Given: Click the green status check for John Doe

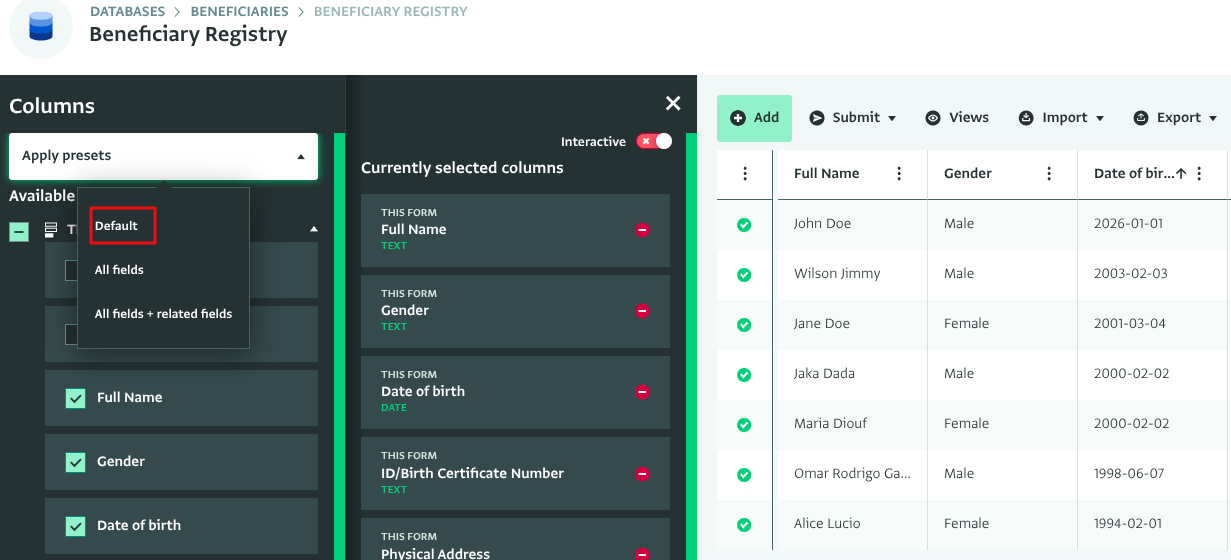Looking at the screenshot, I should click(744, 225).
